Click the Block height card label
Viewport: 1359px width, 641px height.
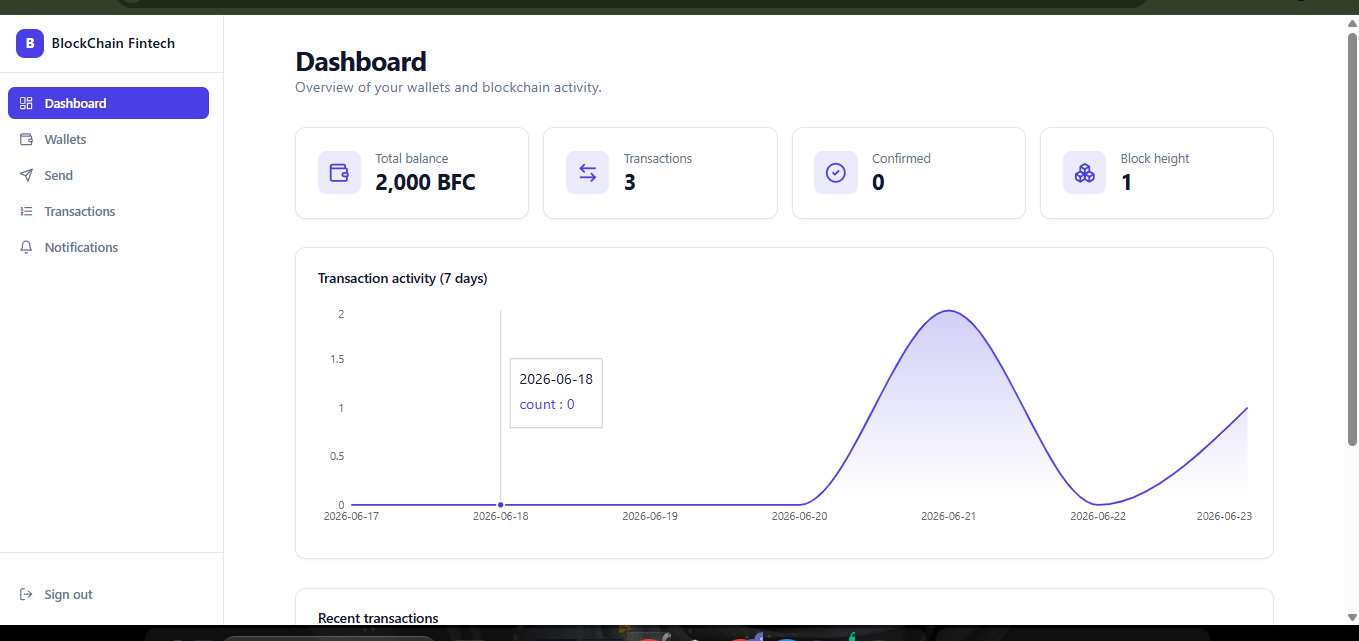pos(1155,158)
